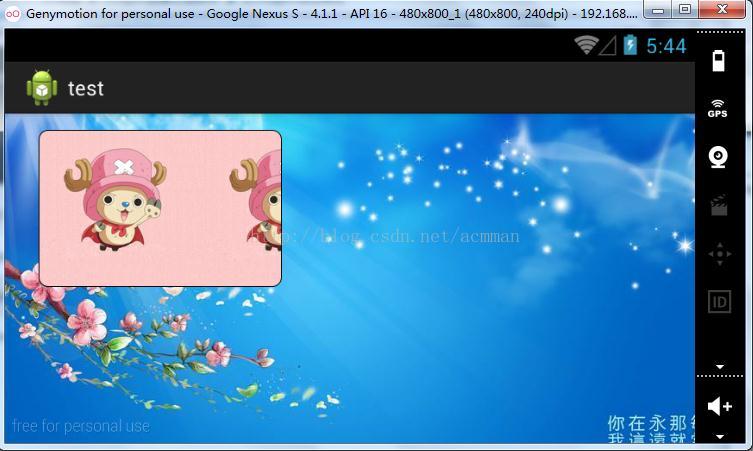Minimize the Genymotion window

click(658, 10)
